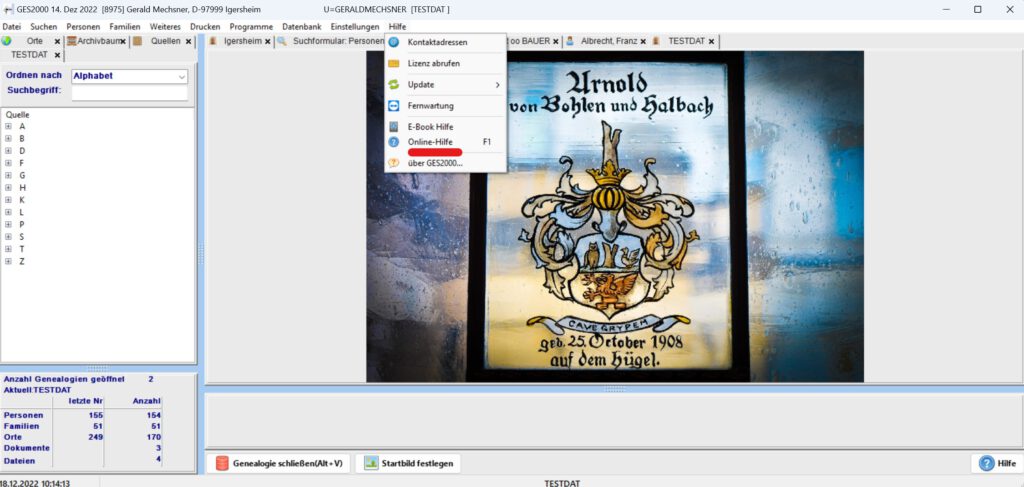Viewport: 1024px width, 487px height.
Task: Click the Personen row in statistics table
Action: point(82,415)
